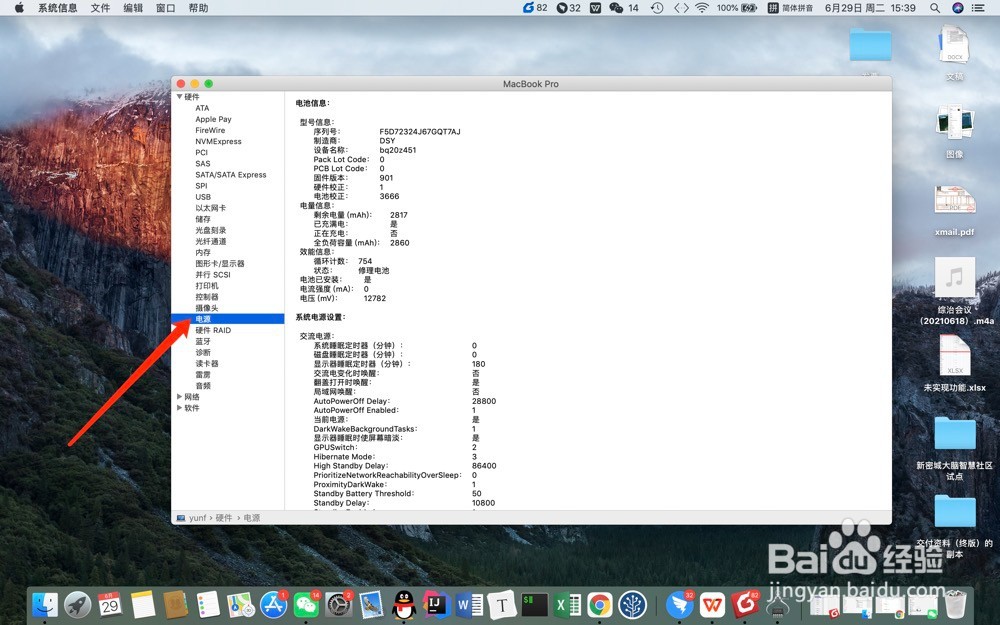Open WeChat from the Dock

[306, 604]
